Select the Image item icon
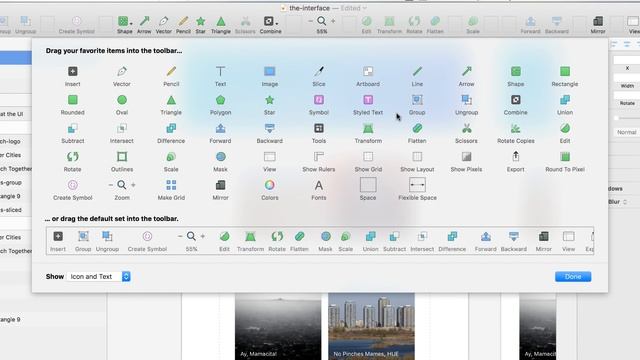The image size is (640, 360). (269, 71)
